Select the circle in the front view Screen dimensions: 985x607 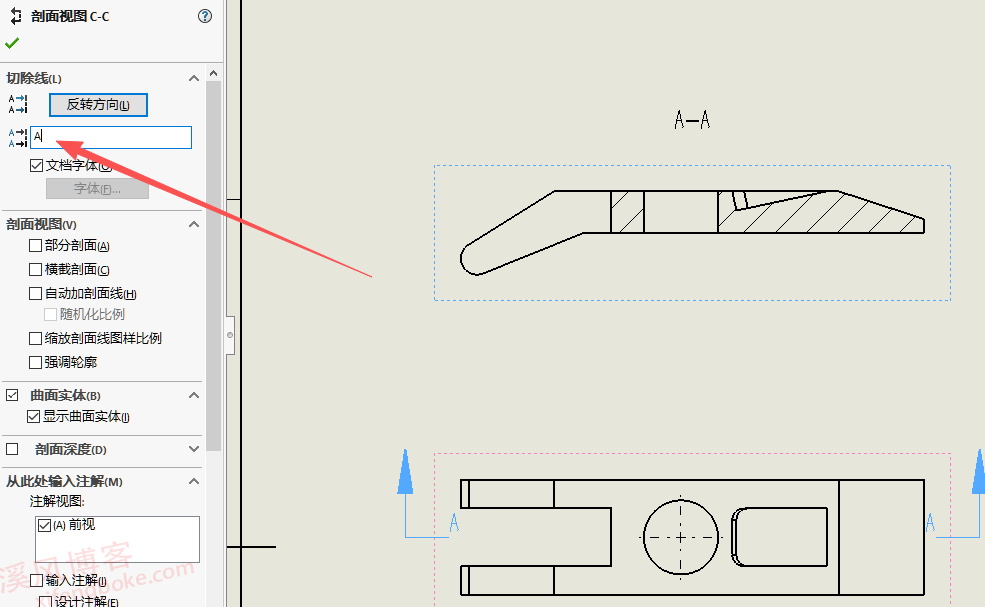(x=681, y=537)
